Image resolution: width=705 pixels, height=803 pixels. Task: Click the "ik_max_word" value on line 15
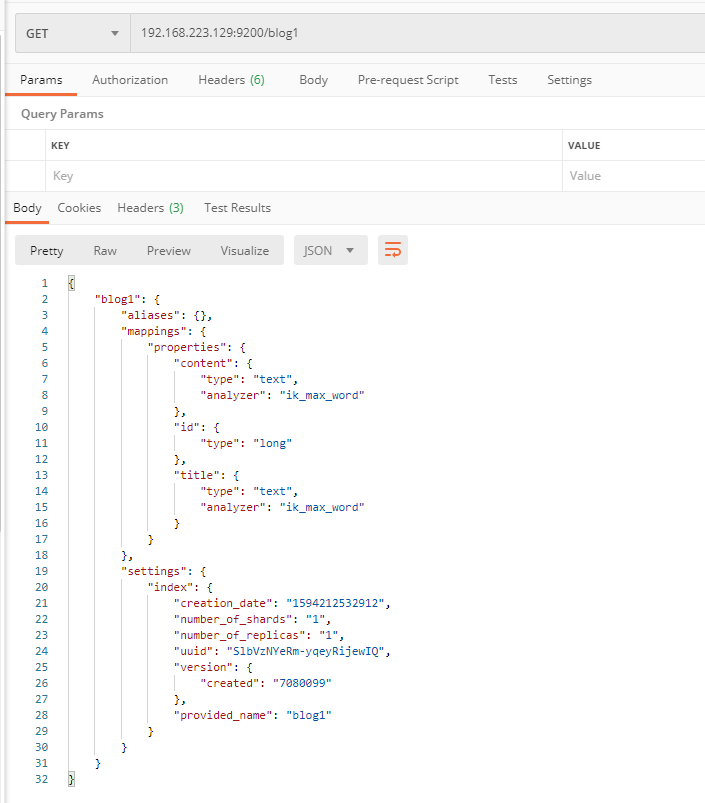(x=322, y=507)
